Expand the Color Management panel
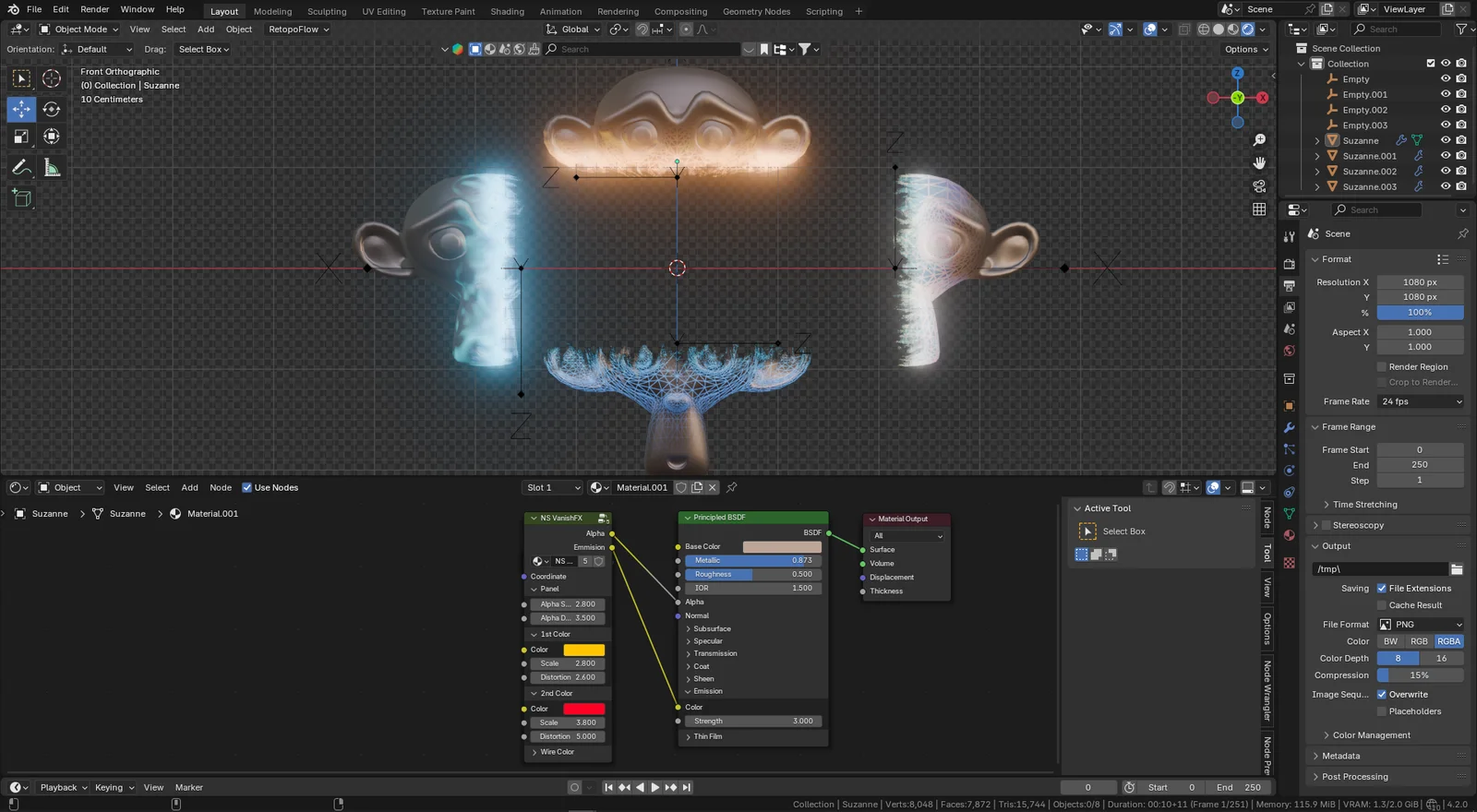The width and height of the screenshot is (1477, 812). coord(1371,735)
